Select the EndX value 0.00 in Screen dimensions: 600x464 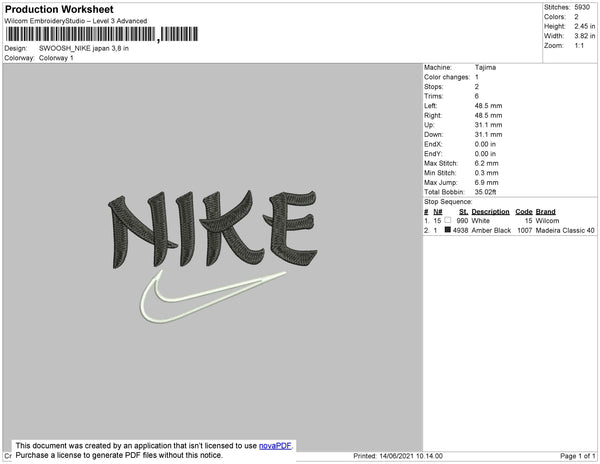tap(485, 144)
